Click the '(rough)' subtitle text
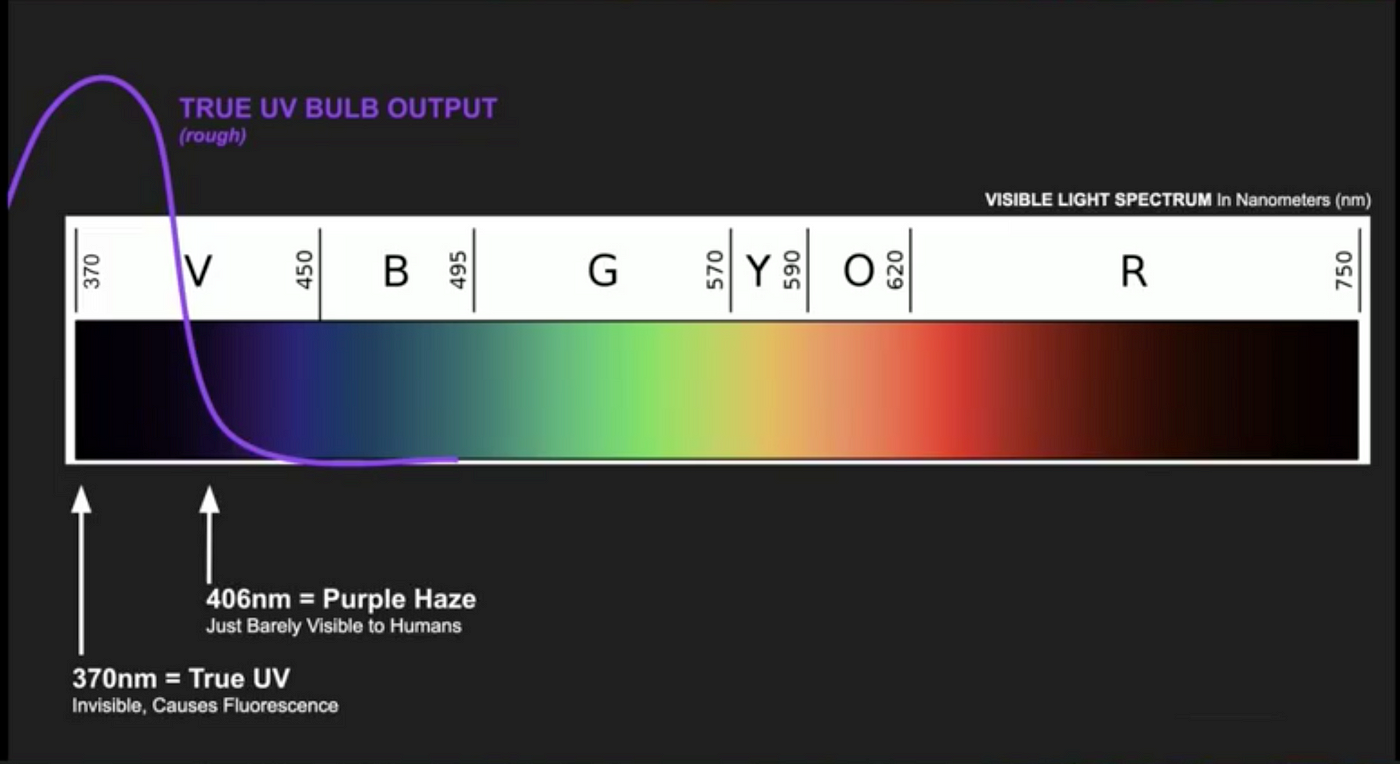Image resolution: width=1400 pixels, height=764 pixels. tap(212, 137)
